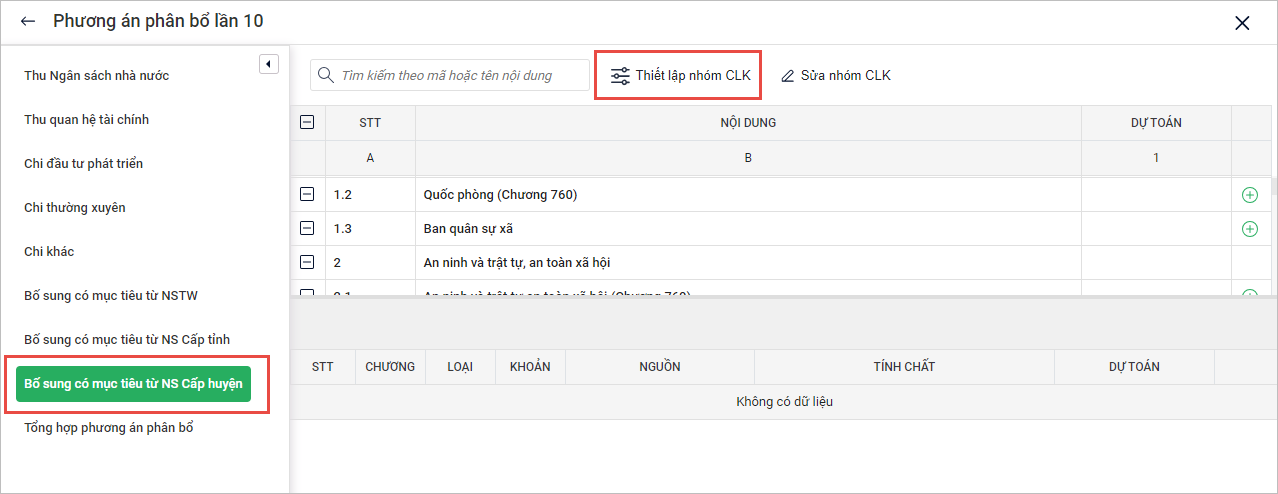Select Chi thường xuyên in sidebar
Image resolution: width=1278 pixels, height=494 pixels.
[75, 208]
